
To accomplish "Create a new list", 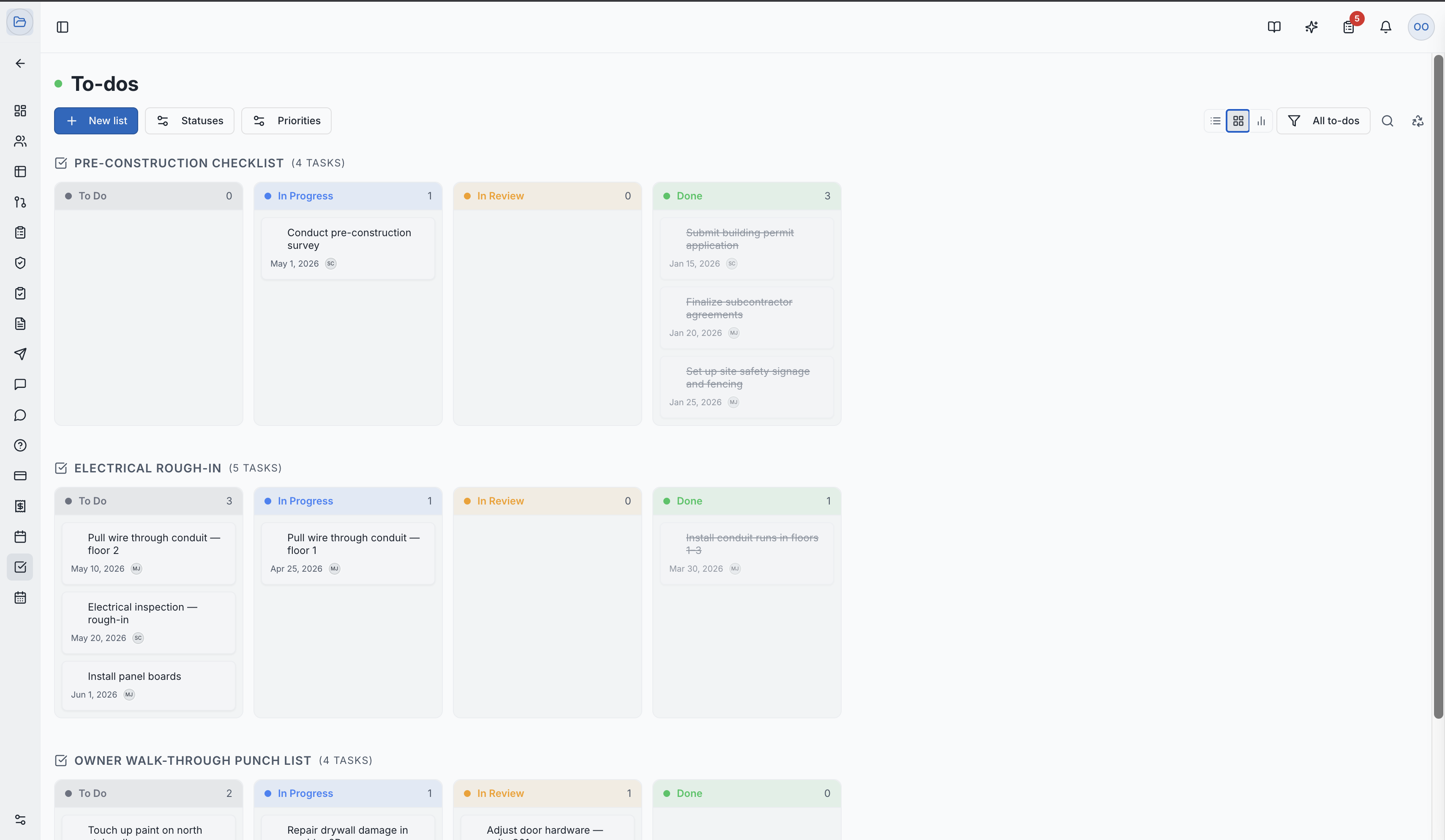I will point(96,121).
